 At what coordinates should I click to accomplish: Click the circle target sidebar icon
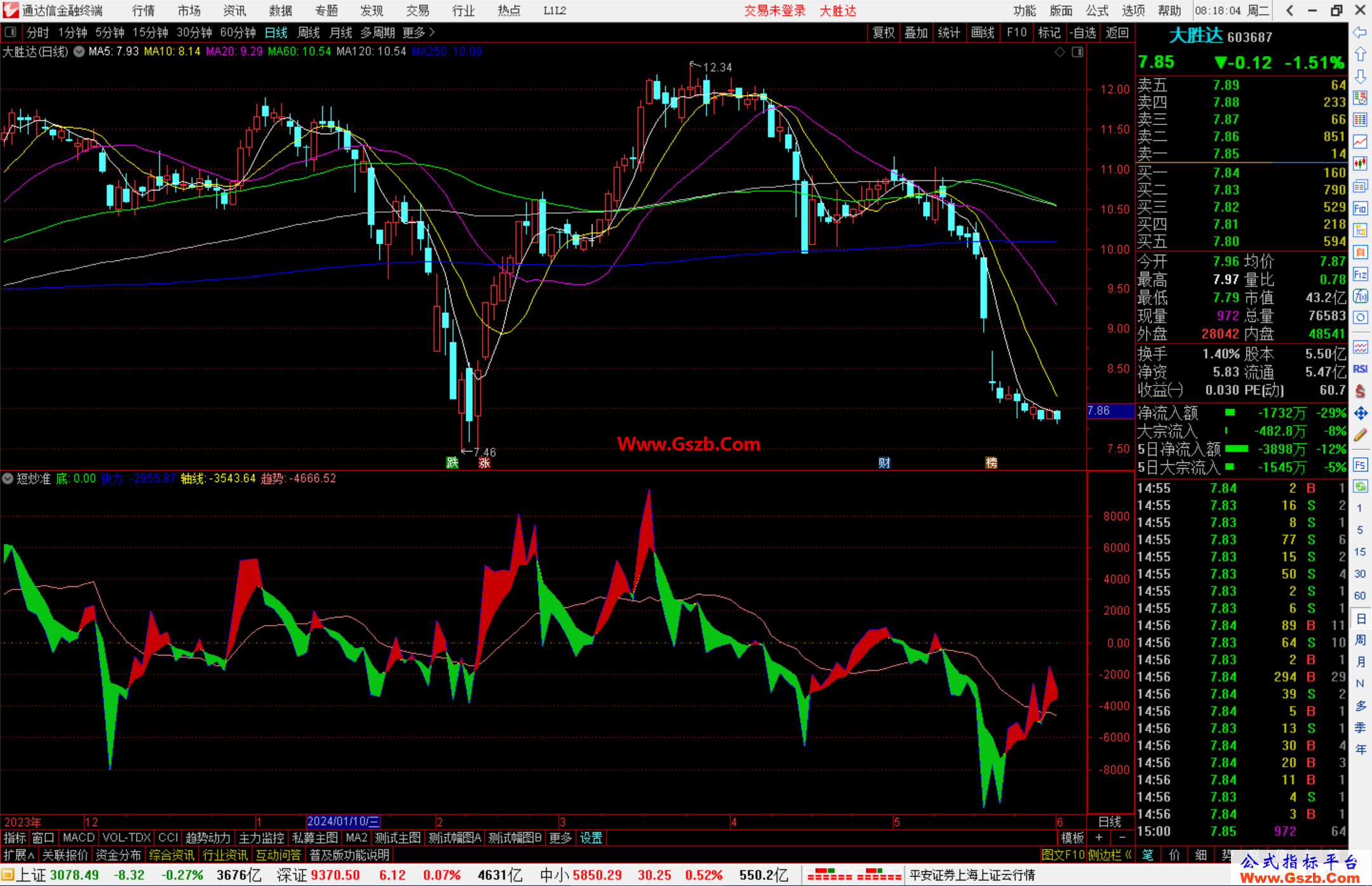[1360, 318]
